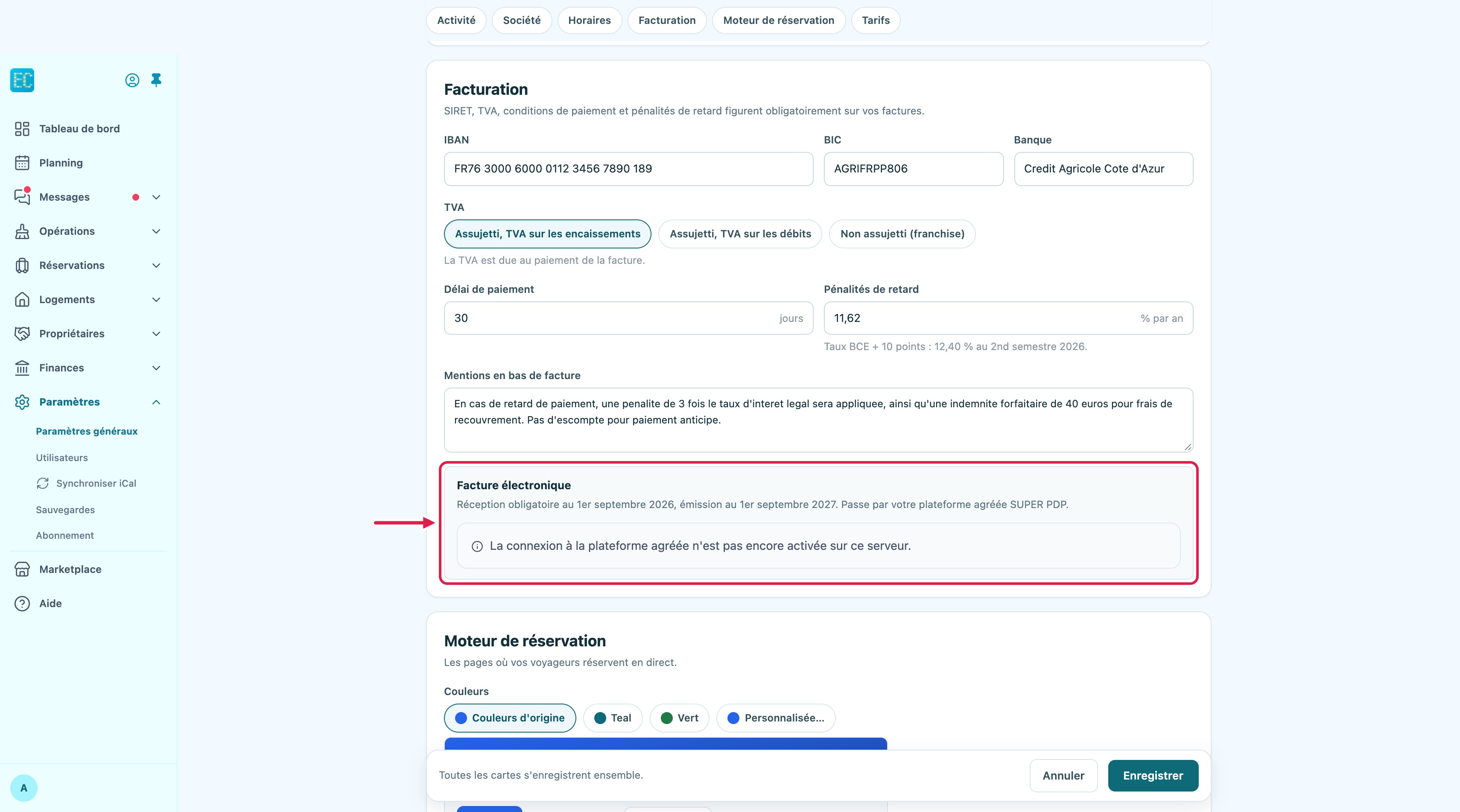Click the Tableau de bord dashboard icon

(22, 129)
